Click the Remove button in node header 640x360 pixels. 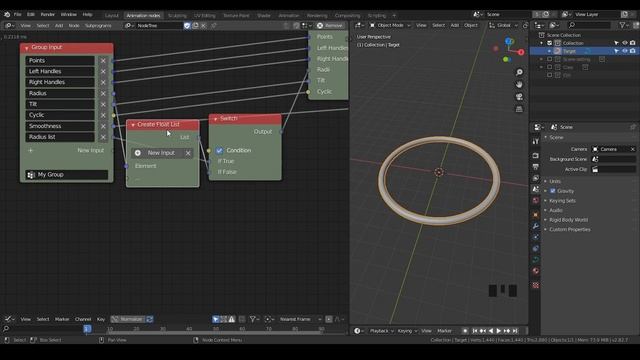pyautogui.click(x=330, y=25)
